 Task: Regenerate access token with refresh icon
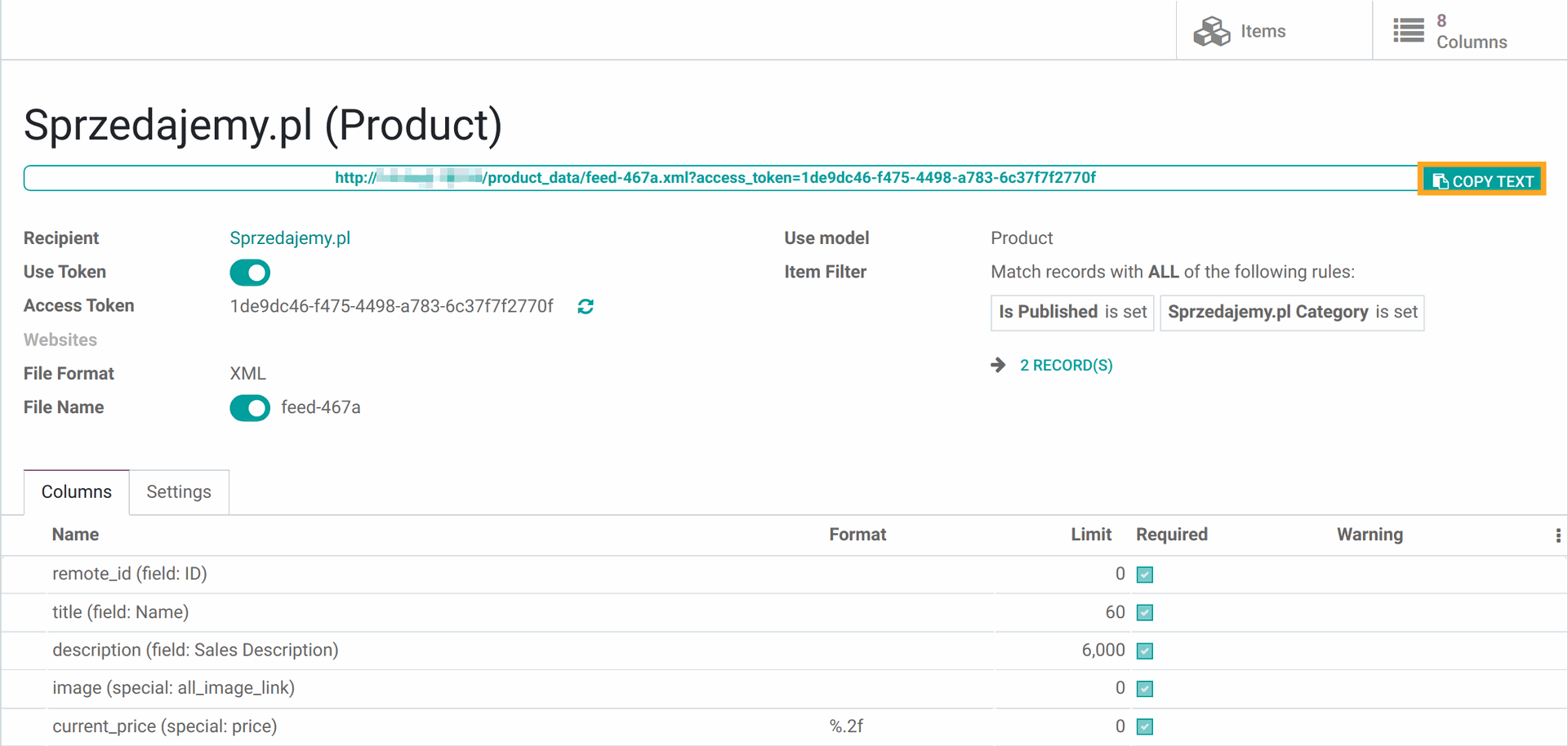pos(586,306)
